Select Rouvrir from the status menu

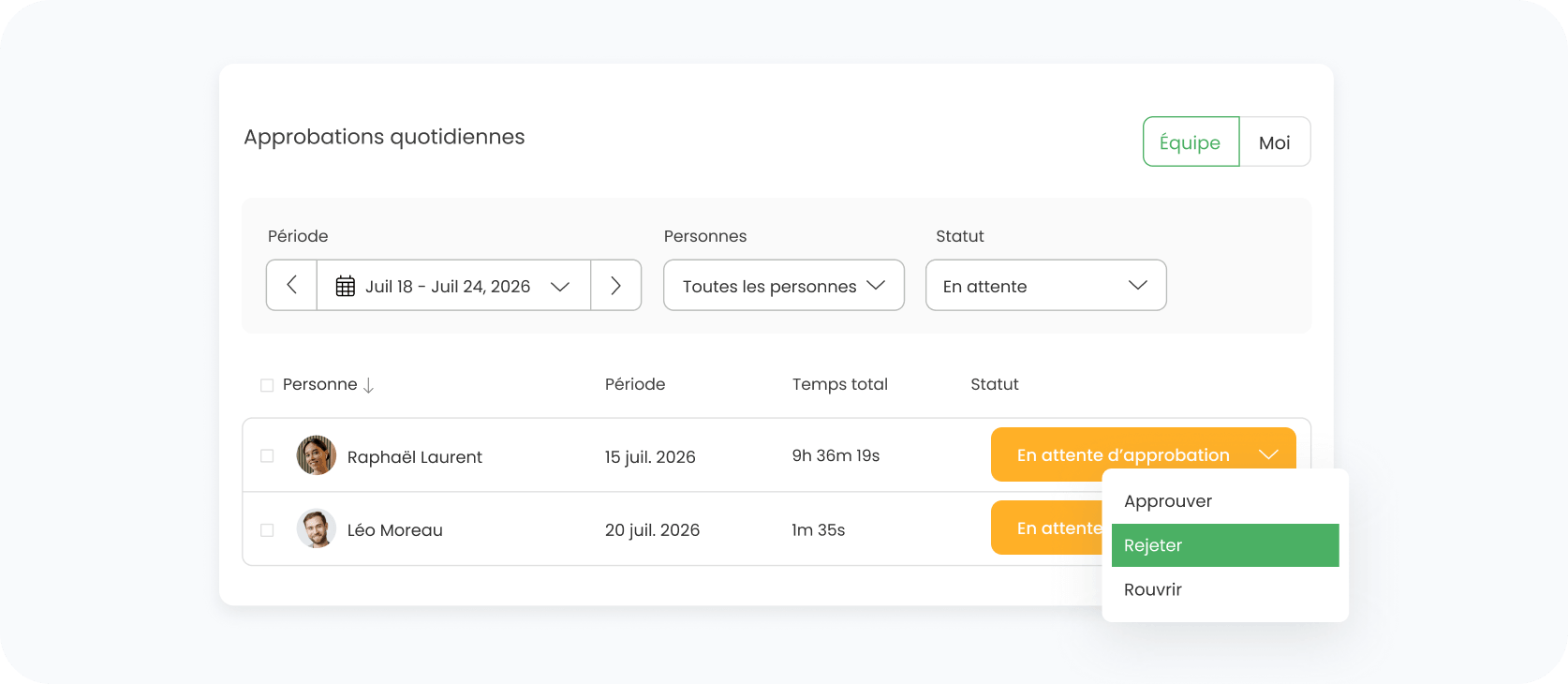point(1153,589)
